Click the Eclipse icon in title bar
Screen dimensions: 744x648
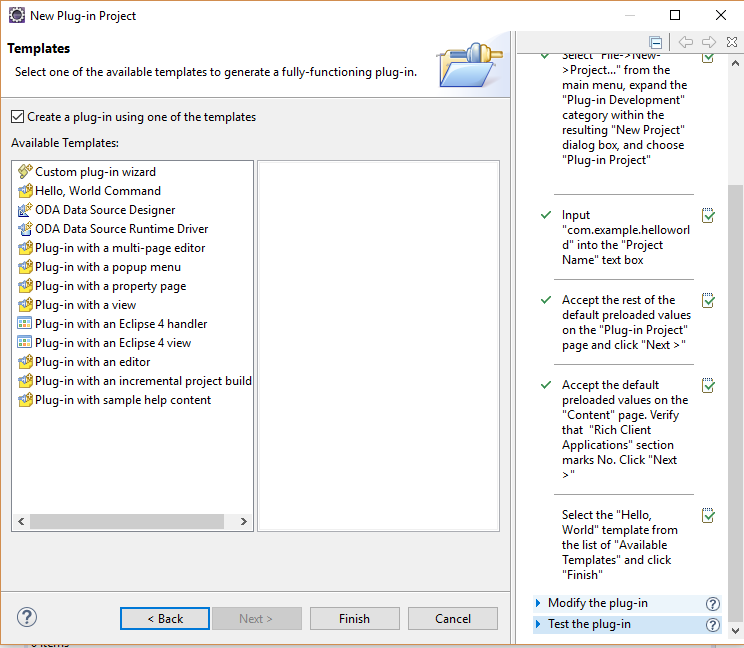[17, 15]
